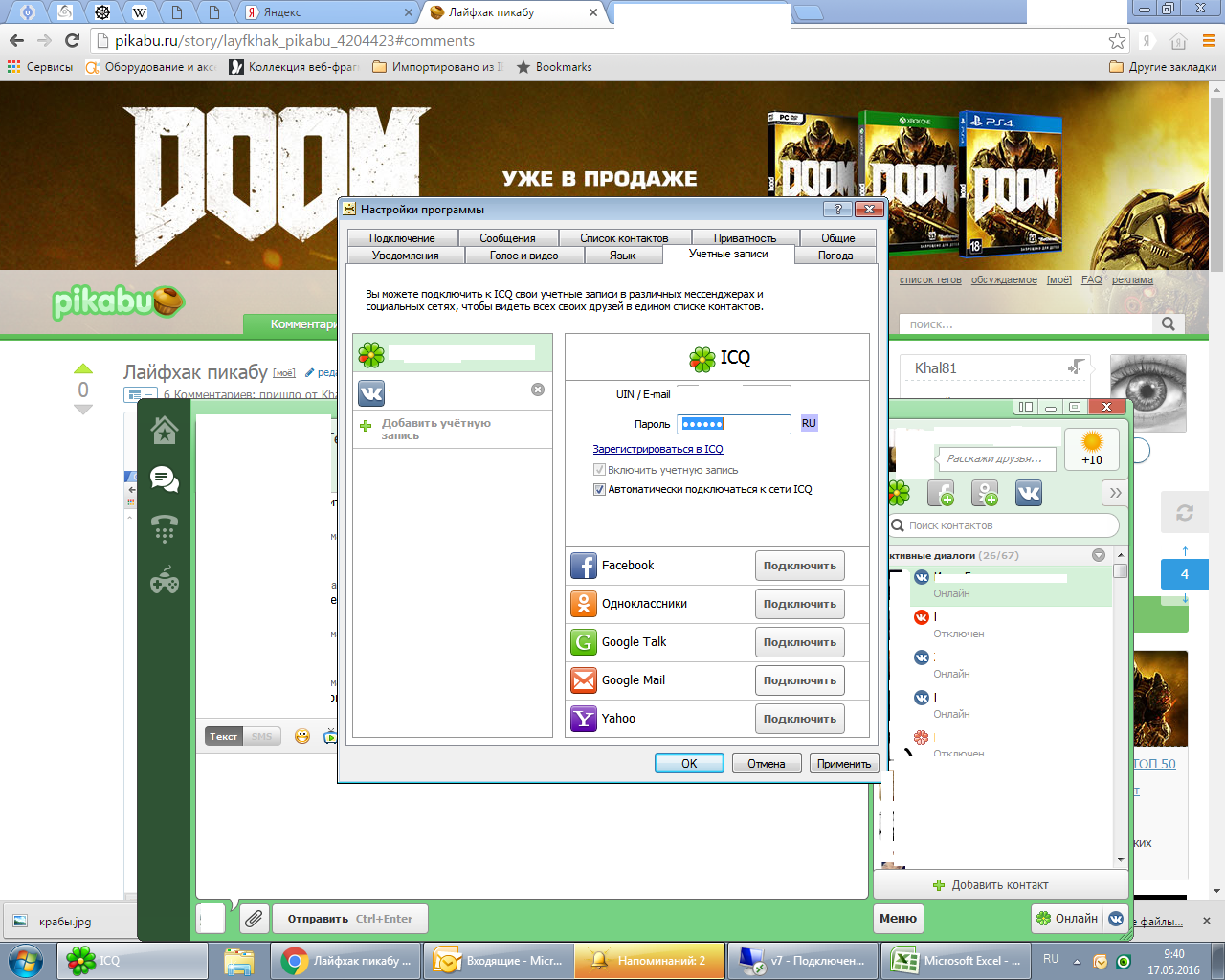1225x980 pixels.
Task: Click the VK status icon next to Онлайн
Action: click(1116, 919)
